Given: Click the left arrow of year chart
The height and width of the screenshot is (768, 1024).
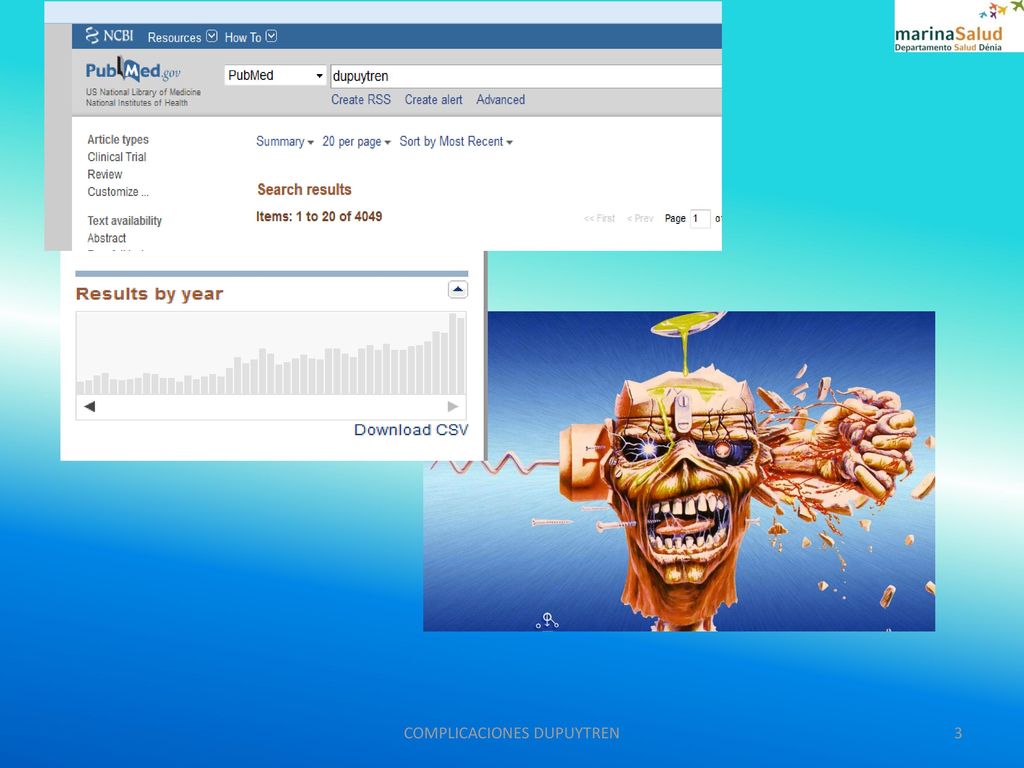Looking at the screenshot, I should pos(89,406).
